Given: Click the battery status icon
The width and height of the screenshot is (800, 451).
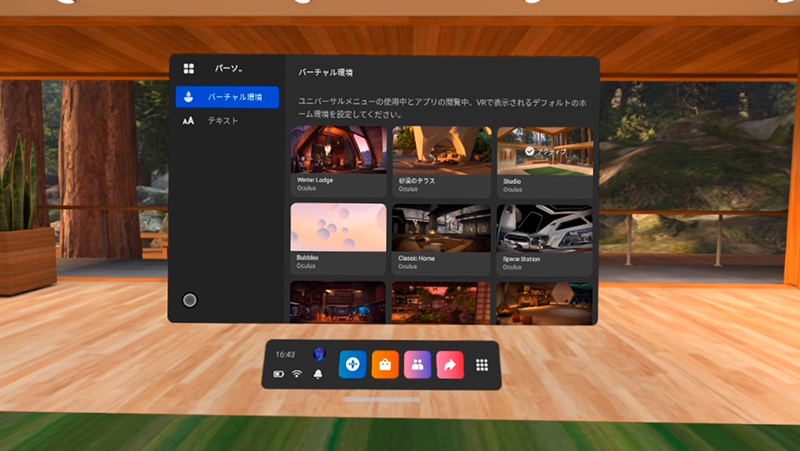Looking at the screenshot, I should pos(279,374).
